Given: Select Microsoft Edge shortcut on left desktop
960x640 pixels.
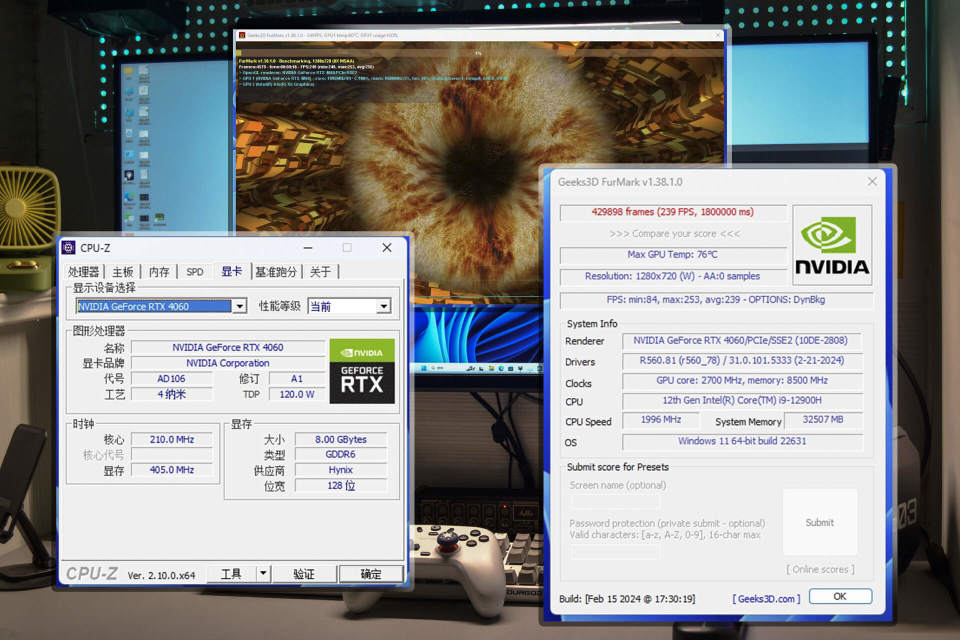Looking at the screenshot, I should [x=129, y=197].
